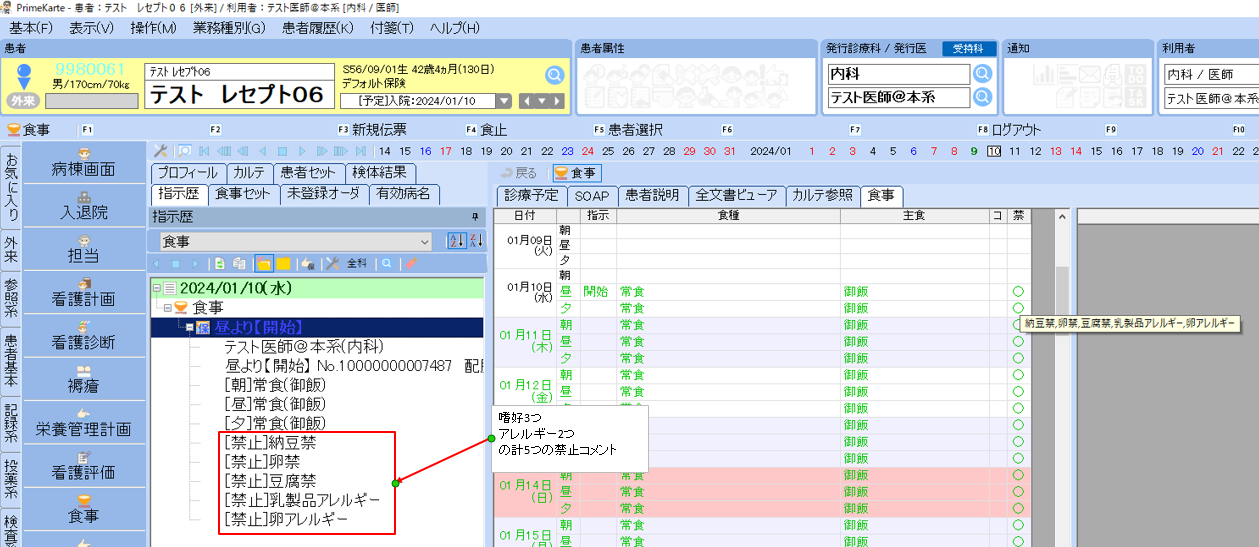Toggle the open-folder icon in 指示歴 toolbar
The image size is (1259, 547).
pyautogui.click(x=264, y=264)
